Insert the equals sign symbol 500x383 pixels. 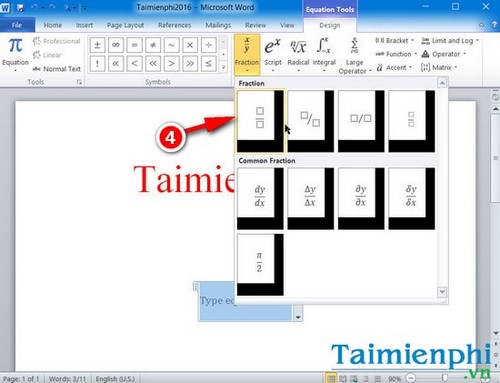(x=134, y=45)
